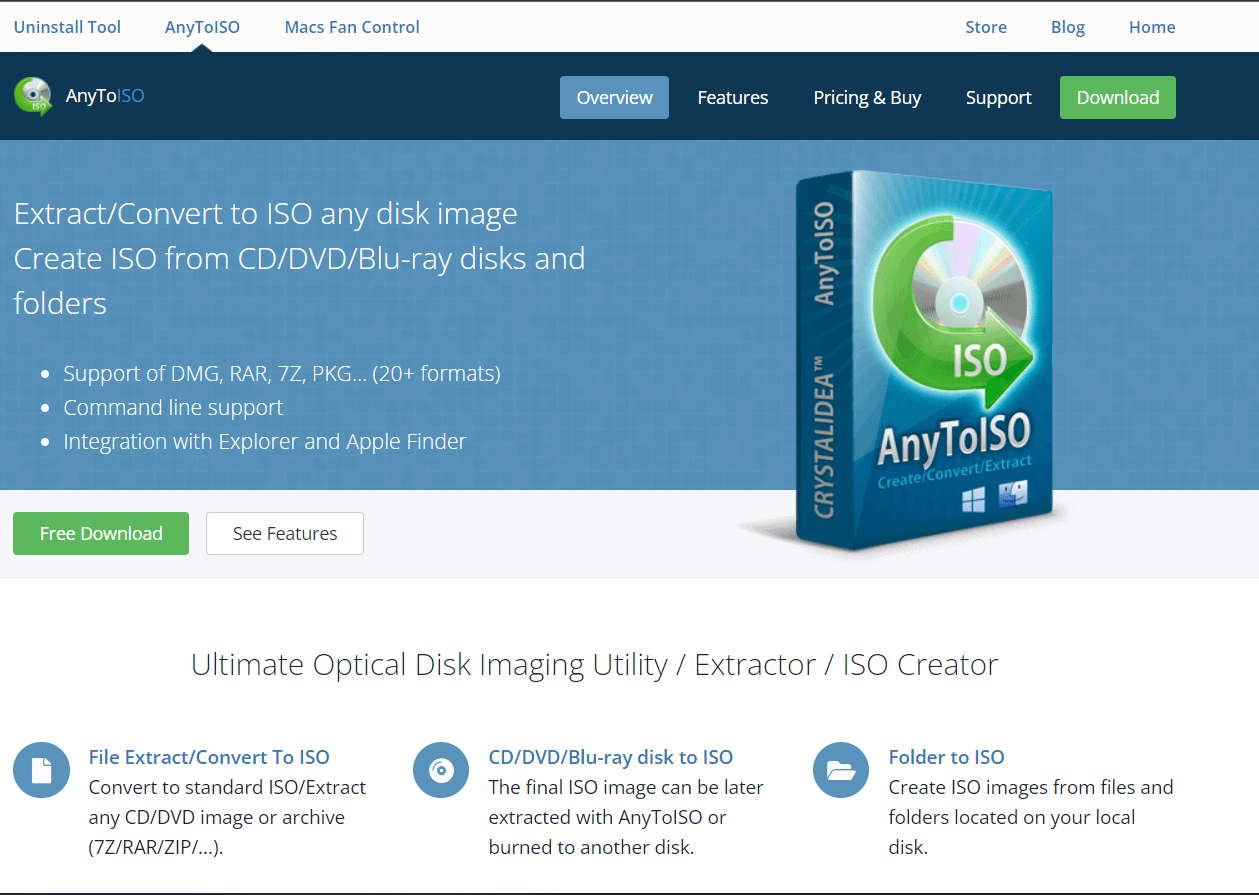The height and width of the screenshot is (895, 1259).
Task: Go to the Home link
Action: [x=1152, y=27]
